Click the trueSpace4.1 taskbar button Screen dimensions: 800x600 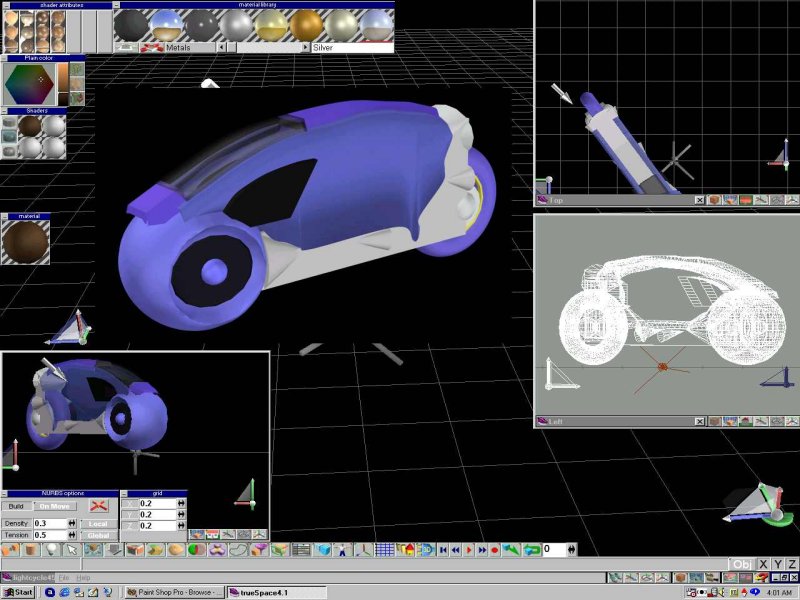[x=276, y=592]
